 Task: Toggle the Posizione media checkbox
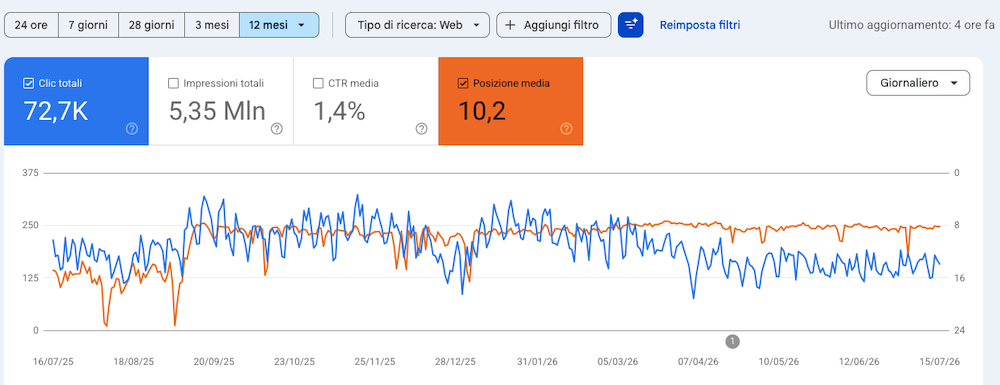(464, 83)
